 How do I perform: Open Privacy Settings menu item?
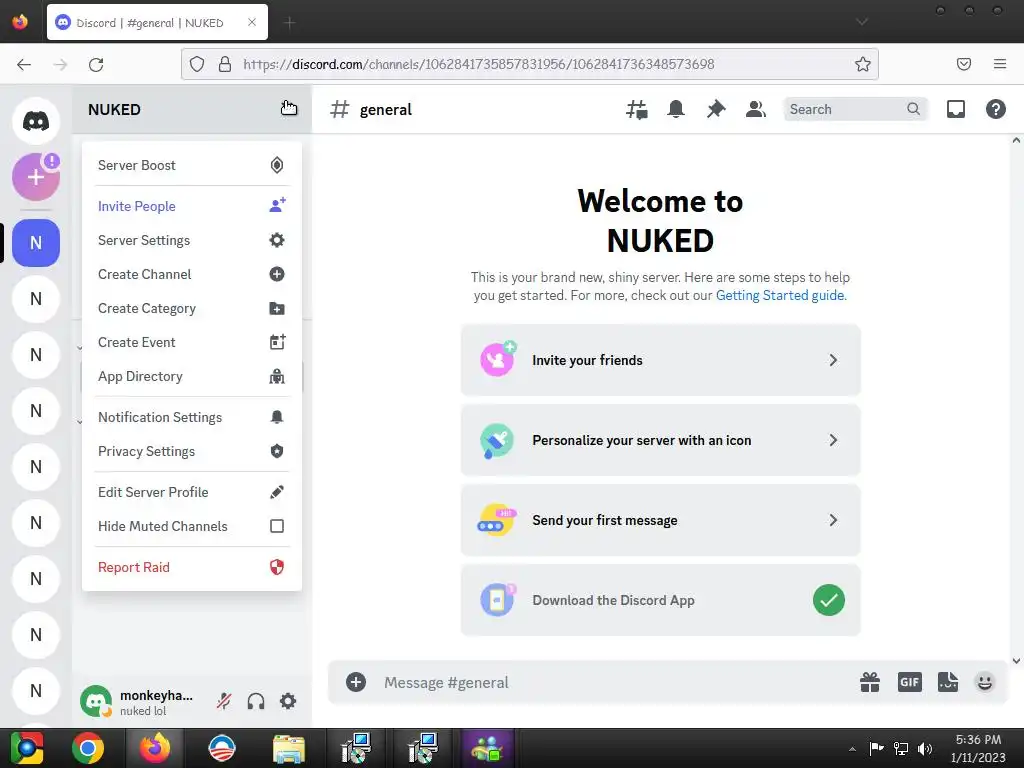[x=191, y=451]
